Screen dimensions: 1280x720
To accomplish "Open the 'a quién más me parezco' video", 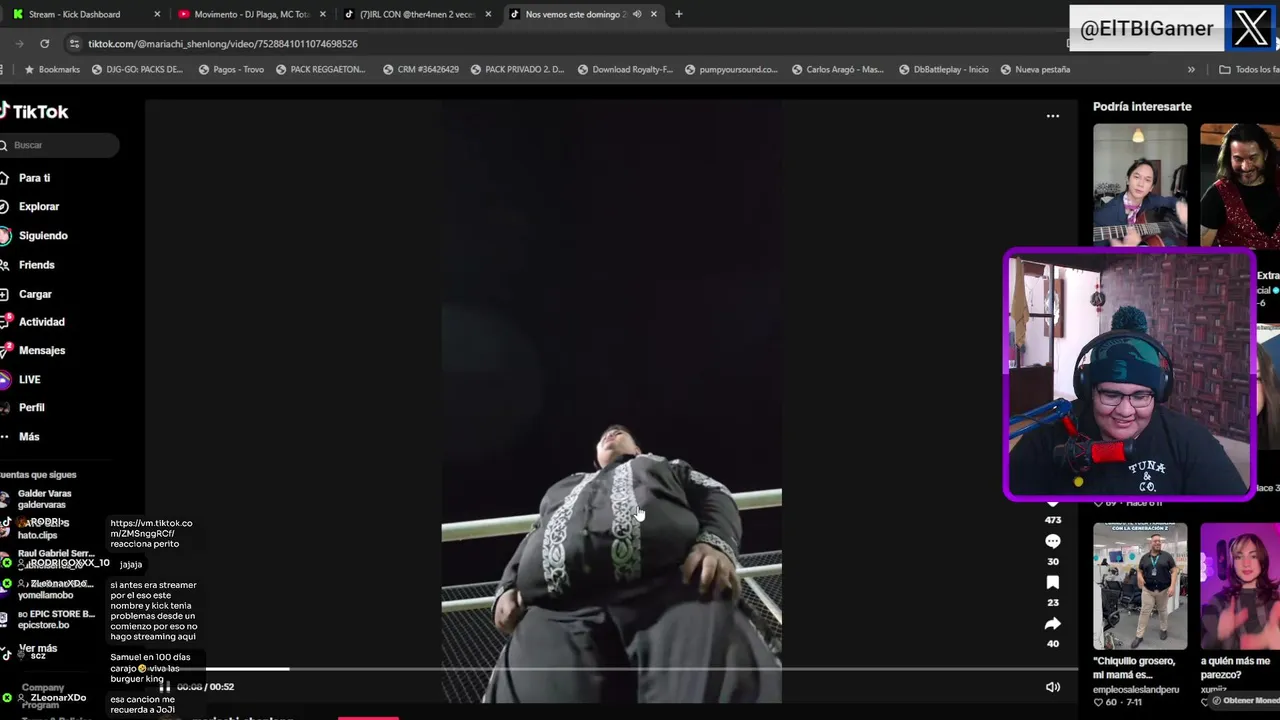I will coord(1240,586).
